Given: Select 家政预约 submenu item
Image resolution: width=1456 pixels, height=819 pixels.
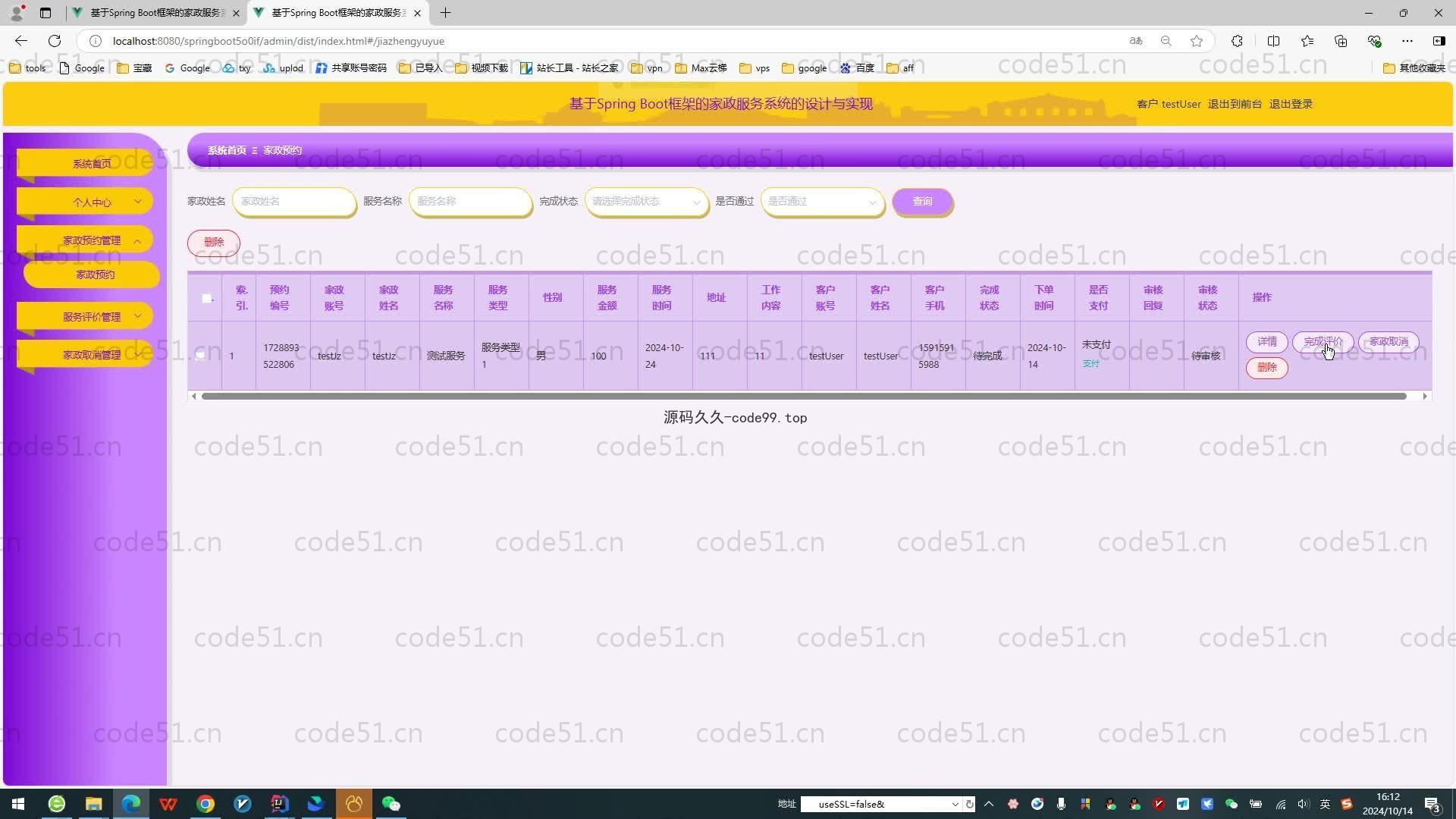Looking at the screenshot, I should pyautogui.click(x=92, y=275).
